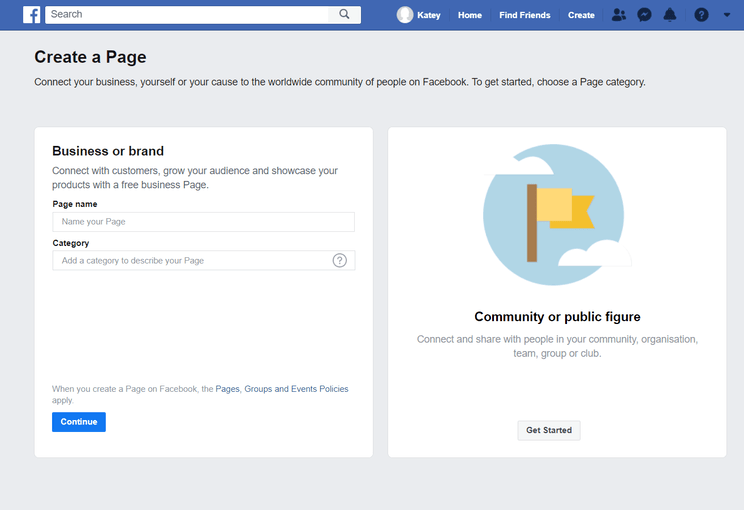Screen dimensions: 744x510
Task: Click the Category field help icon
Action: pos(339,260)
